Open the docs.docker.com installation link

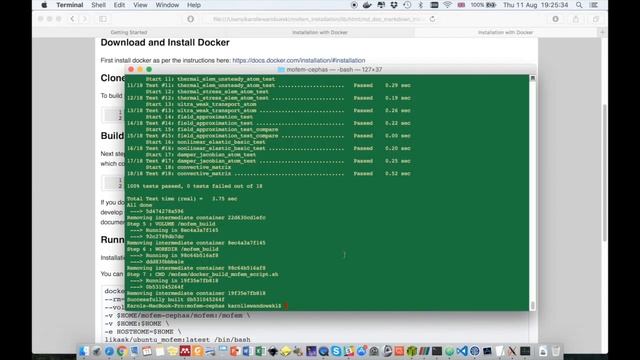click(299, 60)
